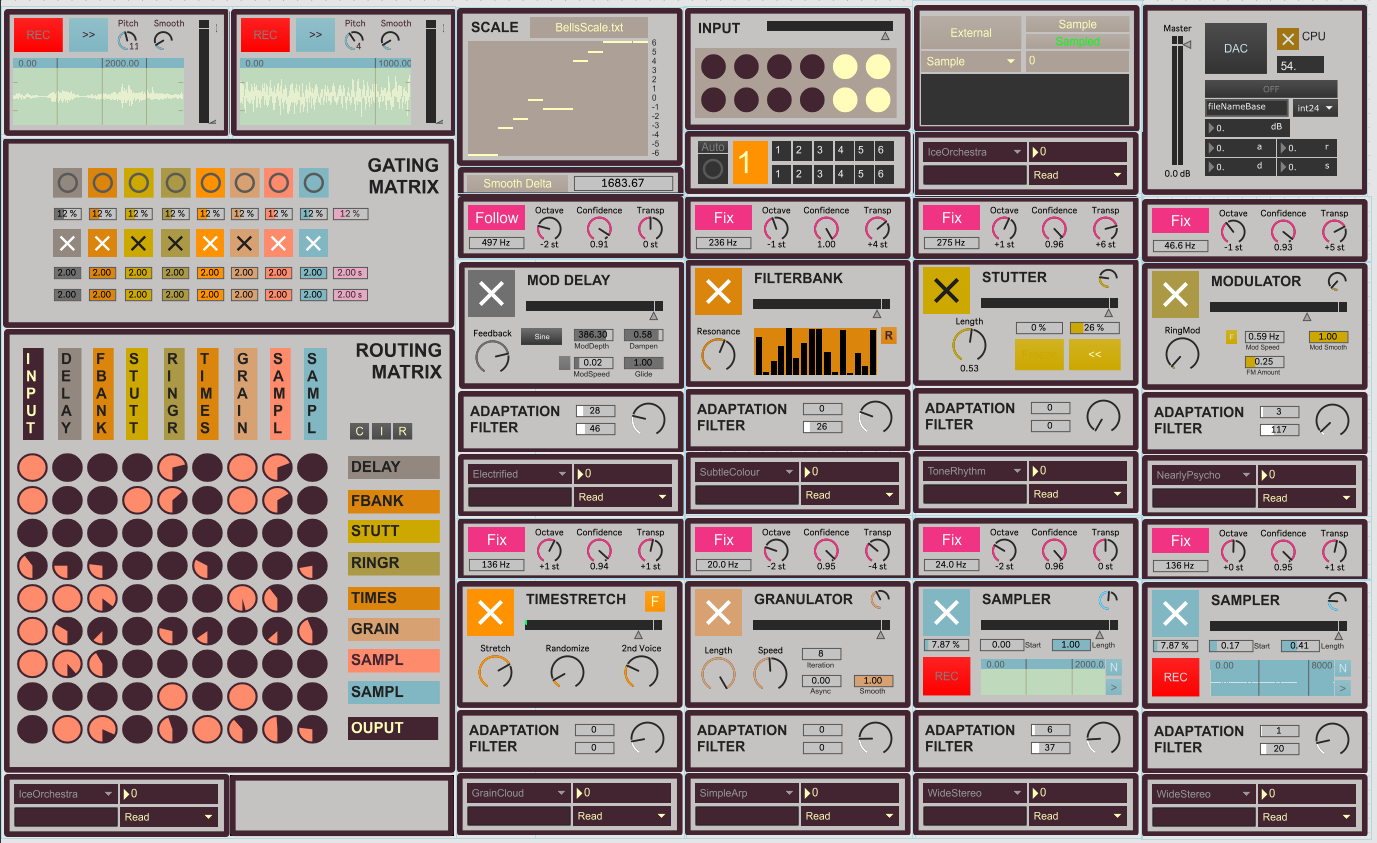
Task: Click the light blue gating matrix circle
Action: point(313,183)
